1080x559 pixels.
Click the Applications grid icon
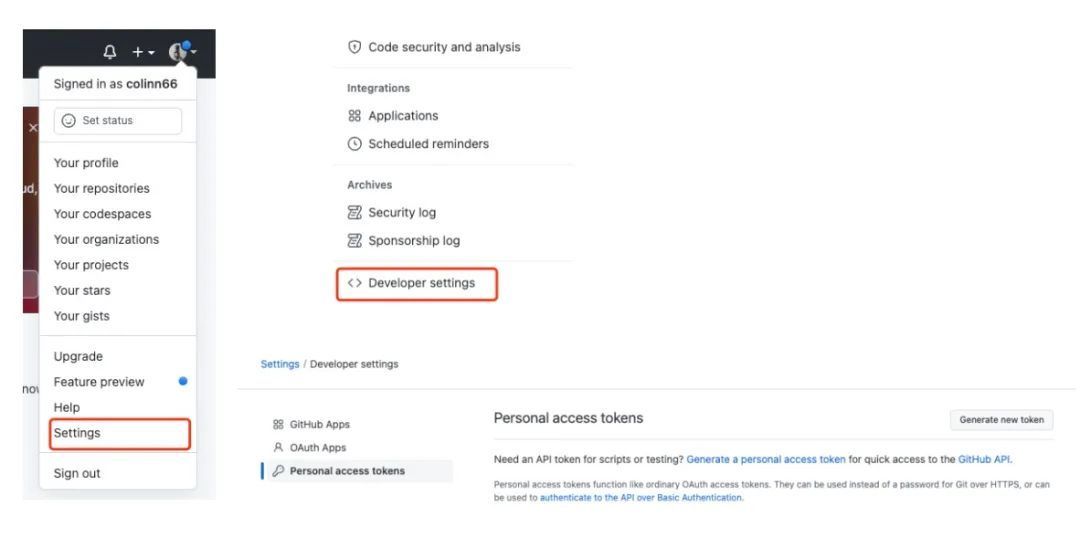(354, 116)
